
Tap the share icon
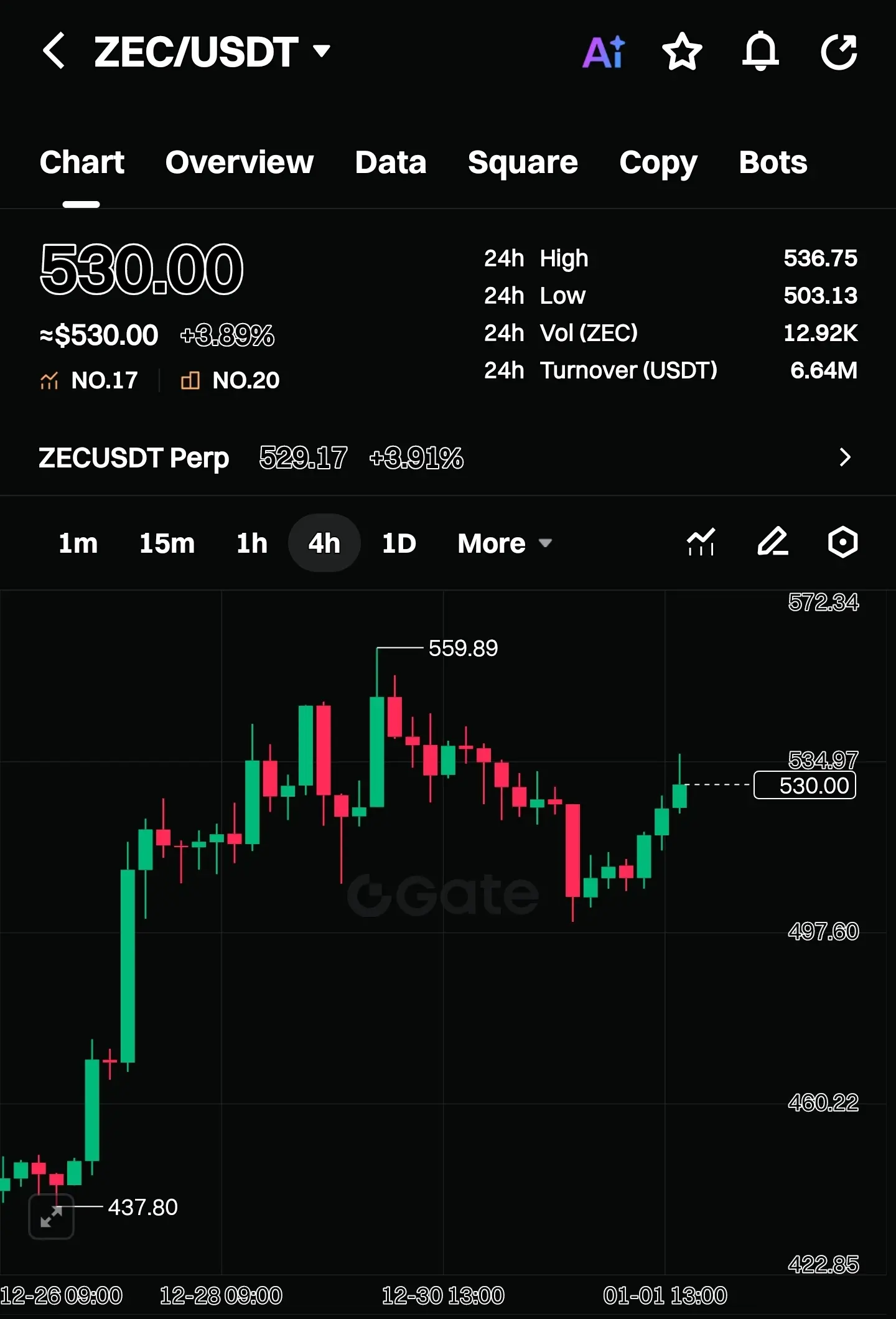tap(839, 52)
